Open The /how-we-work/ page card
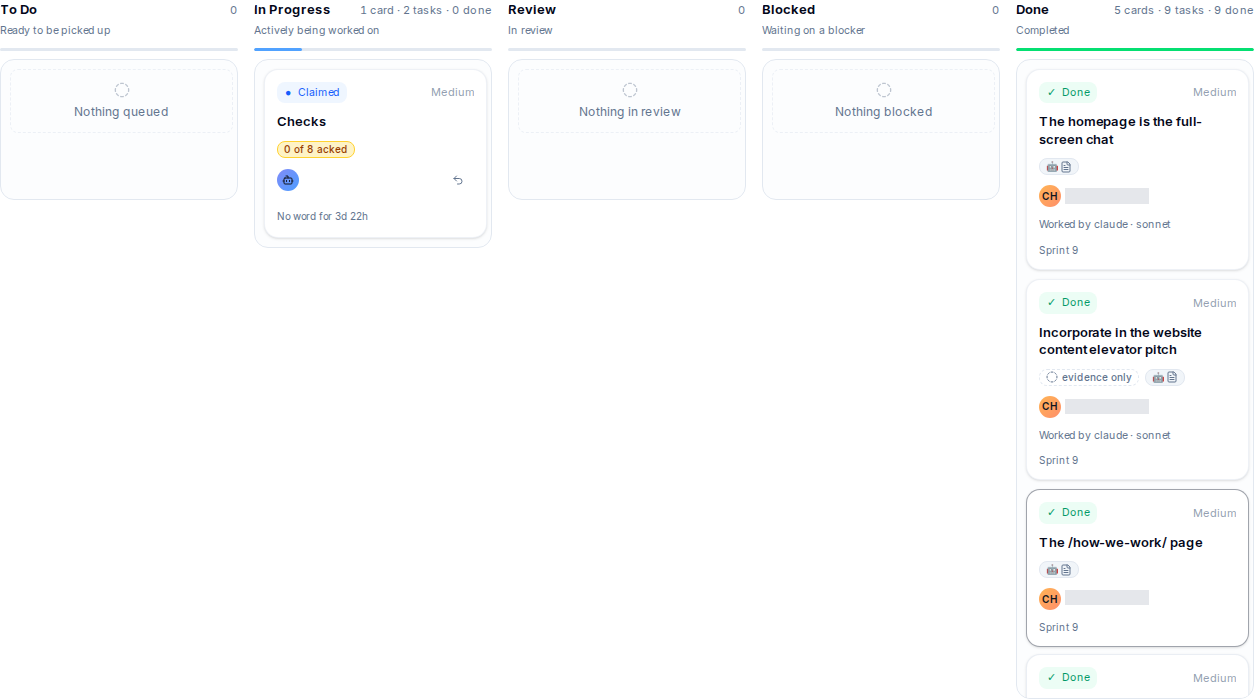This screenshot has height=699, width=1254. [x=1121, y=543]
